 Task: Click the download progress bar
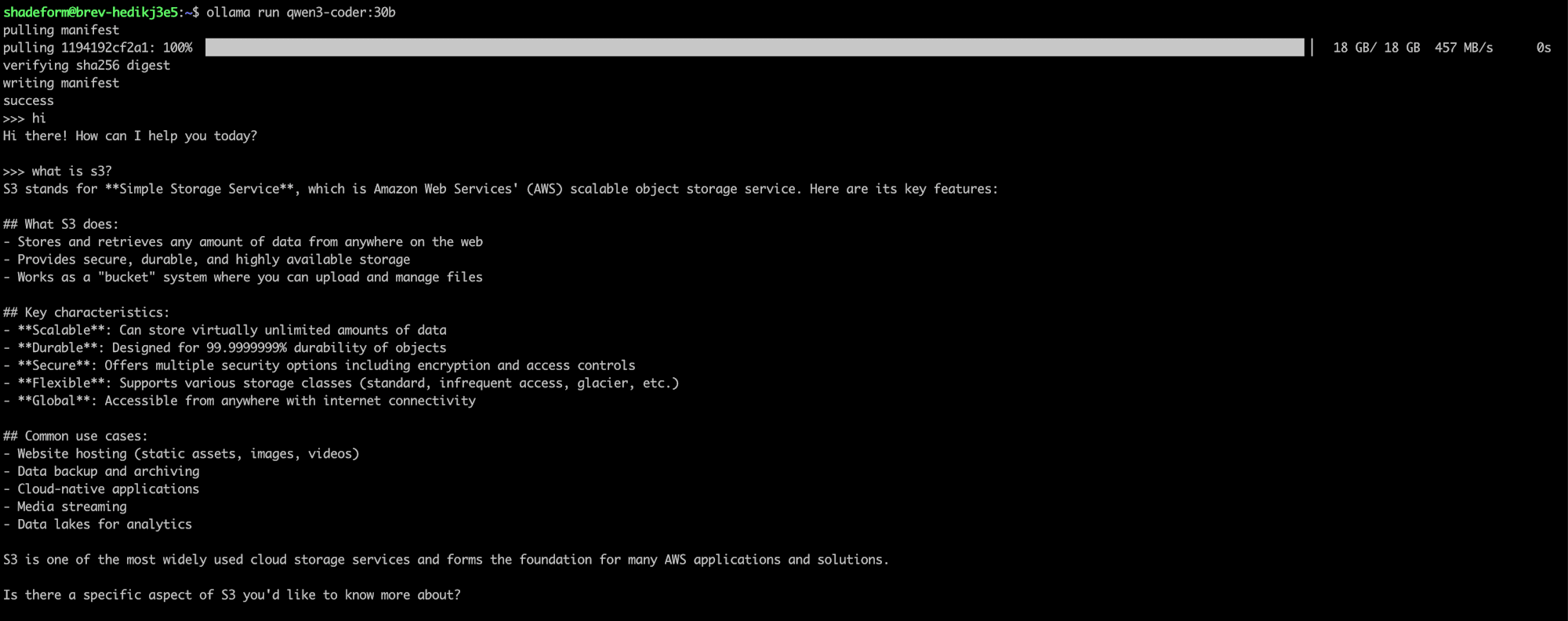(x=754, y=48)
